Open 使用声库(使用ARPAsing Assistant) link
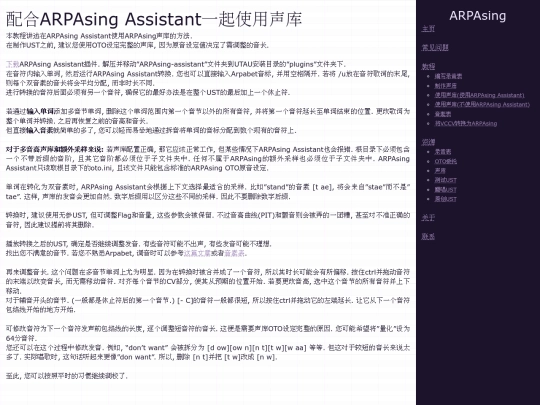540x405 pixels. [479, 95]
